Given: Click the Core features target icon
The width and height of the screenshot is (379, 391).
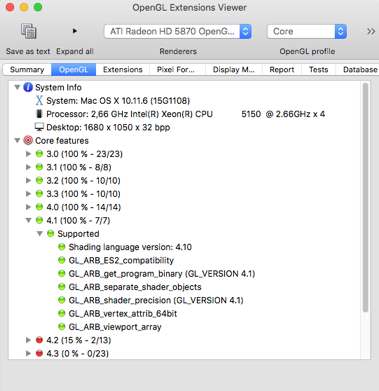Looking at the screenshot, I should [28, 140].
